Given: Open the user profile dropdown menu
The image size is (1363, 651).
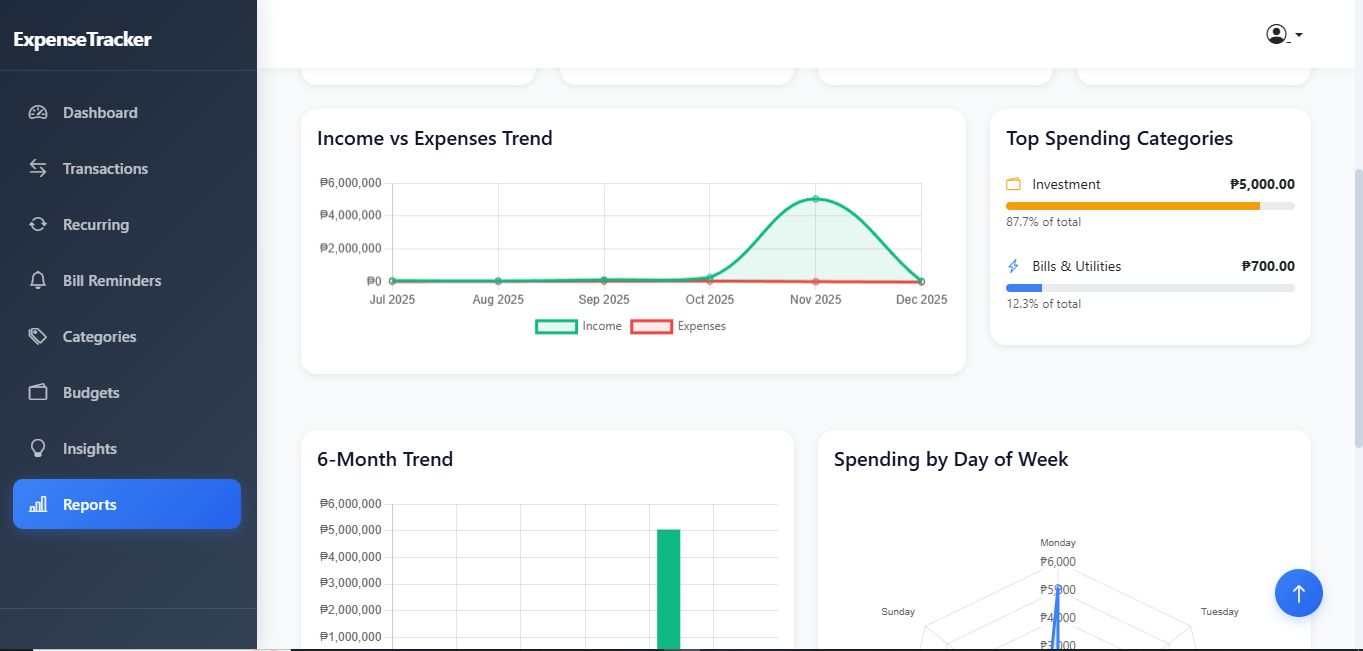Looking at the screenshot, I should (1283, 35).
